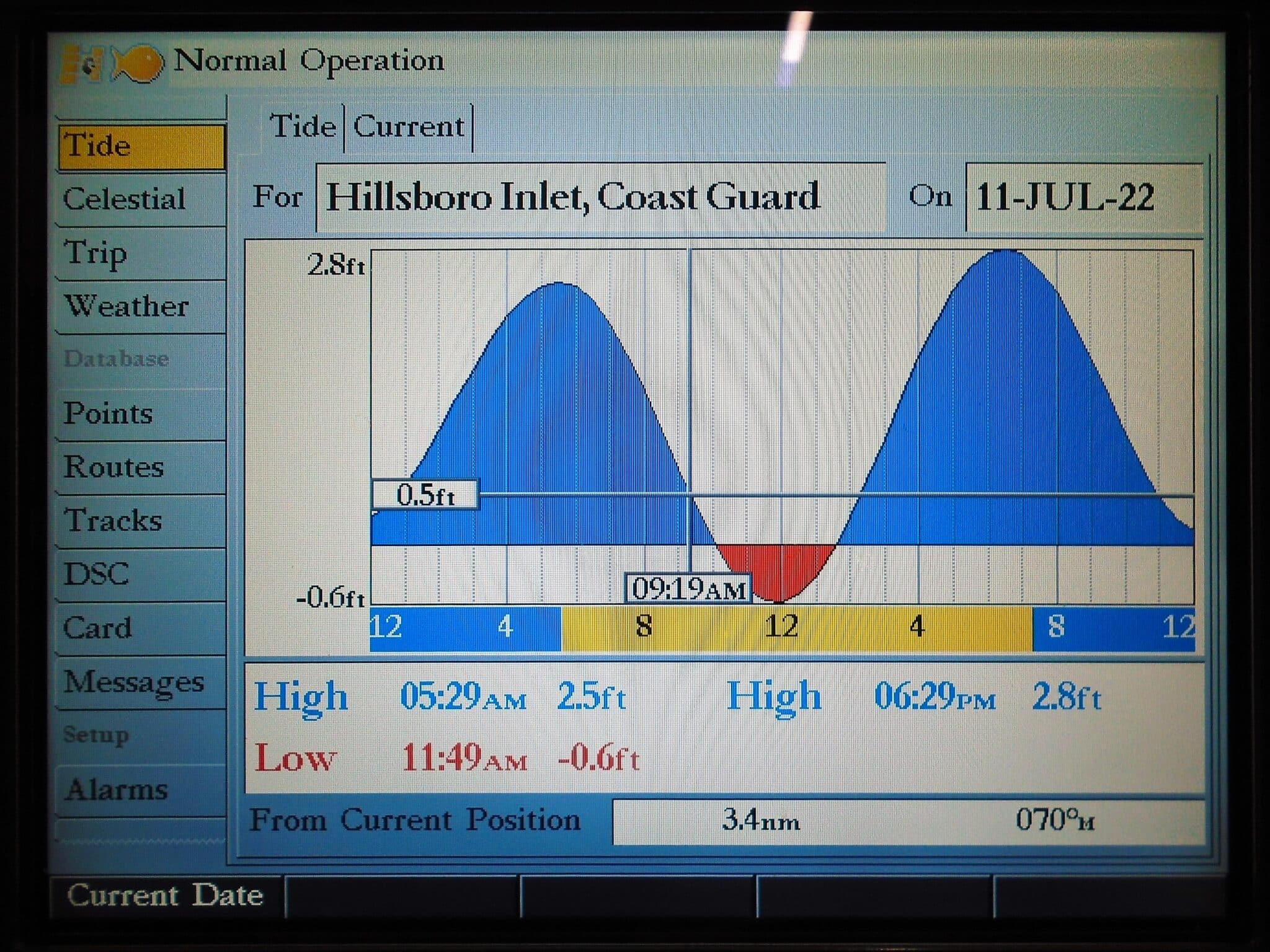Open the Routes tab
This screenshot has height=952, width=1270.
coord(114,466)
